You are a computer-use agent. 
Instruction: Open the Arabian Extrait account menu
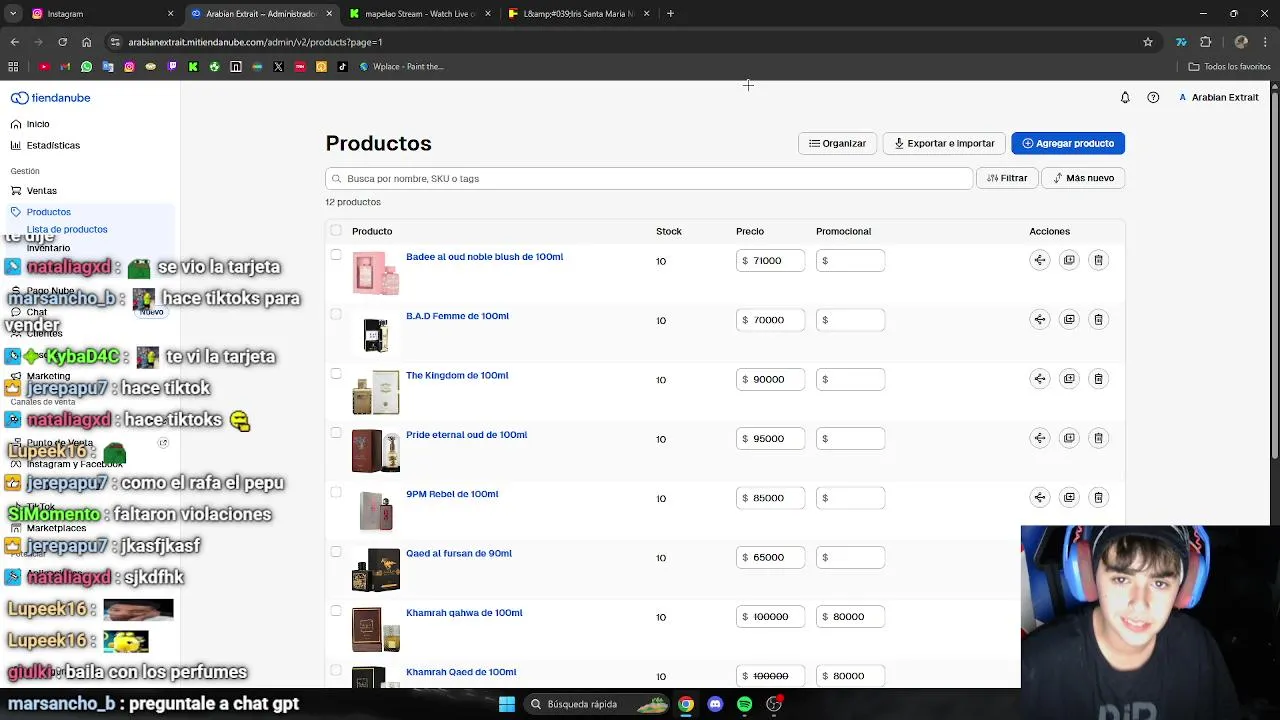pos(1218,97)
